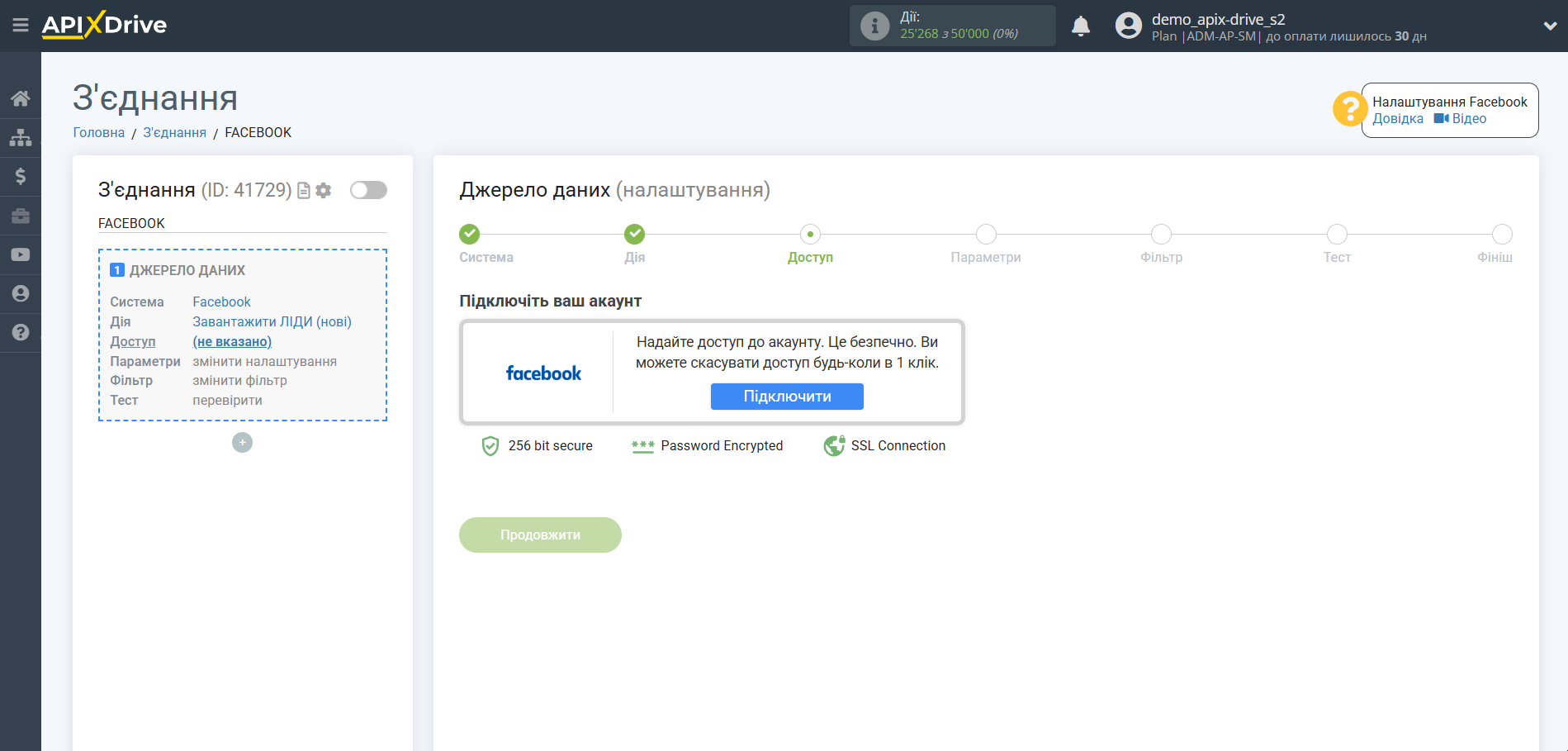Open the notifications bell icon
Image resolution: width=1568 pixels, height=751 pixels.
pos(1082,26)
